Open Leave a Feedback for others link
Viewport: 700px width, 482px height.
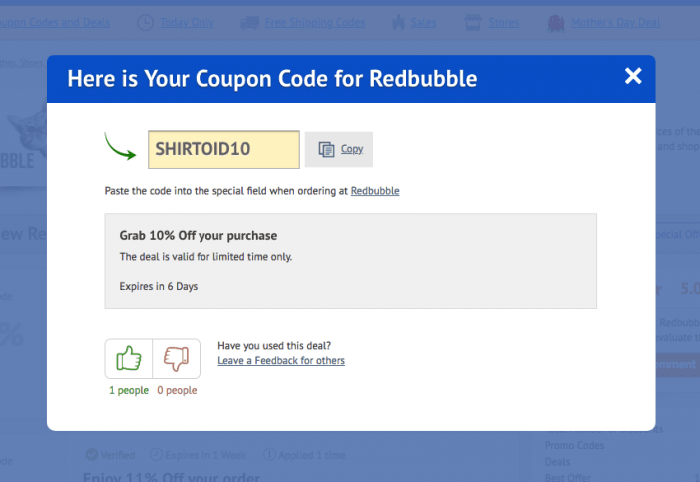pyautogui.click(x=281, y=361)
